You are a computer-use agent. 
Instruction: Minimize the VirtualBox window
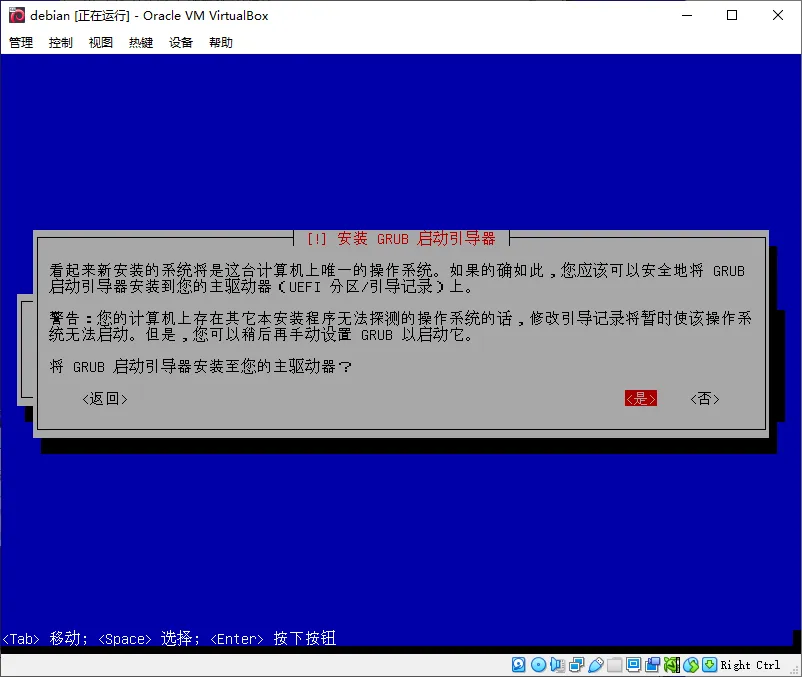(x=687, y=15)
